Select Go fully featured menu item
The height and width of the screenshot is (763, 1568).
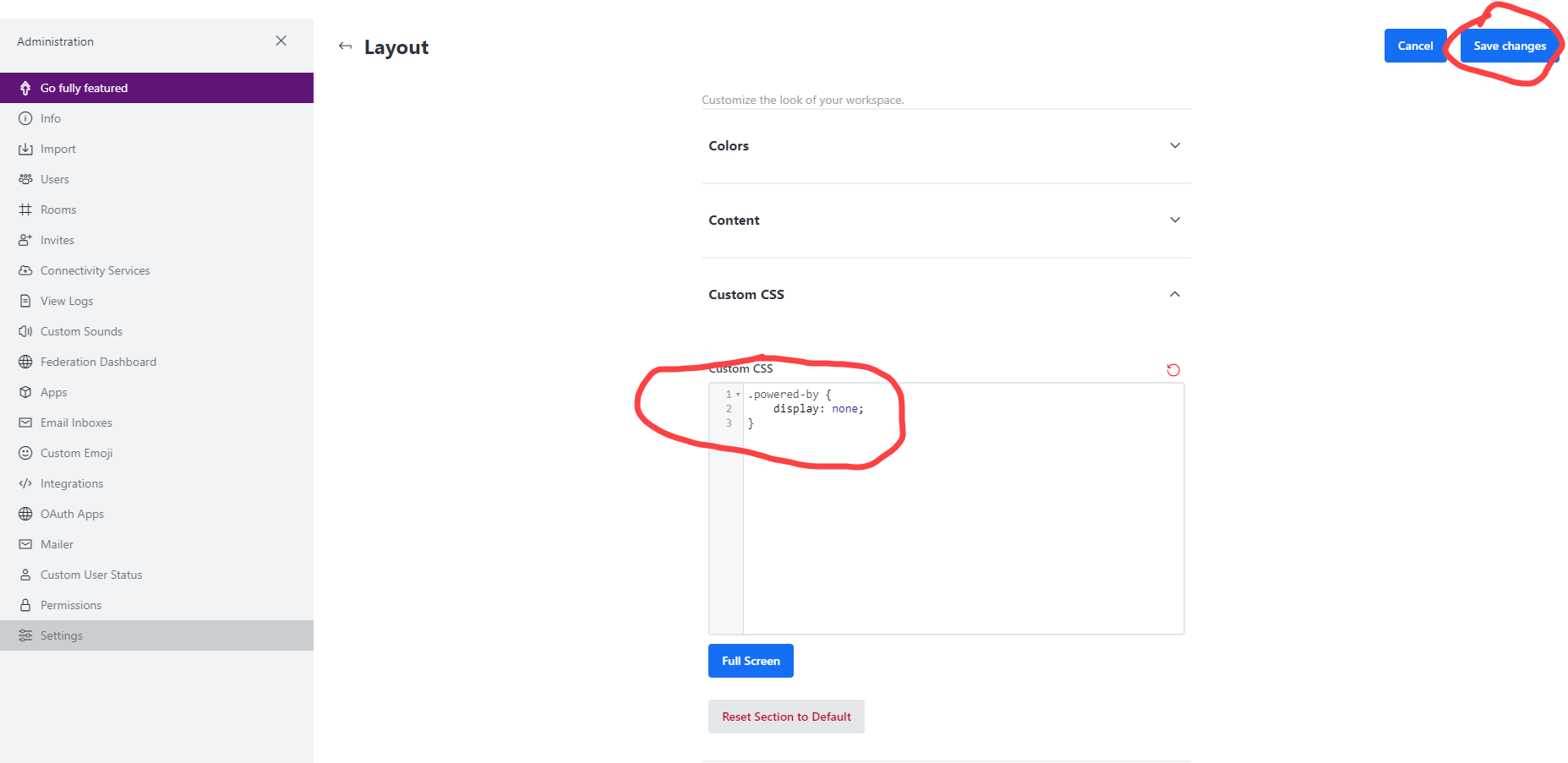(x=84, y=88)
